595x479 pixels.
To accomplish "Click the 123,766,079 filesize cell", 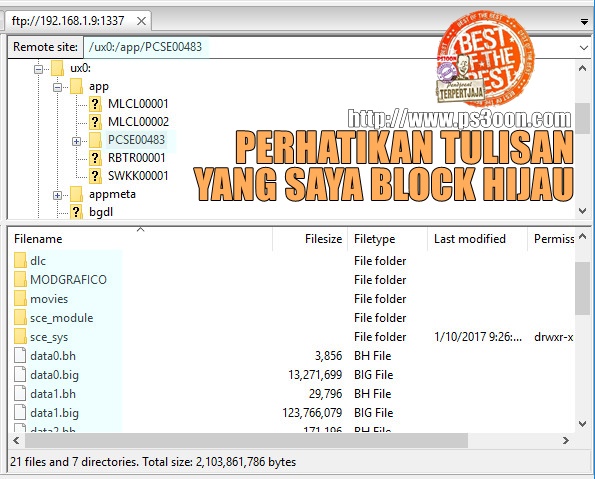I will pos(312,413).
